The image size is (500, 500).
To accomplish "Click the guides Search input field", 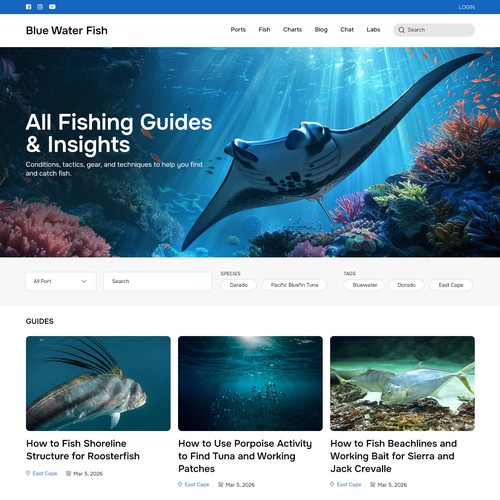I will pos(157,281).
